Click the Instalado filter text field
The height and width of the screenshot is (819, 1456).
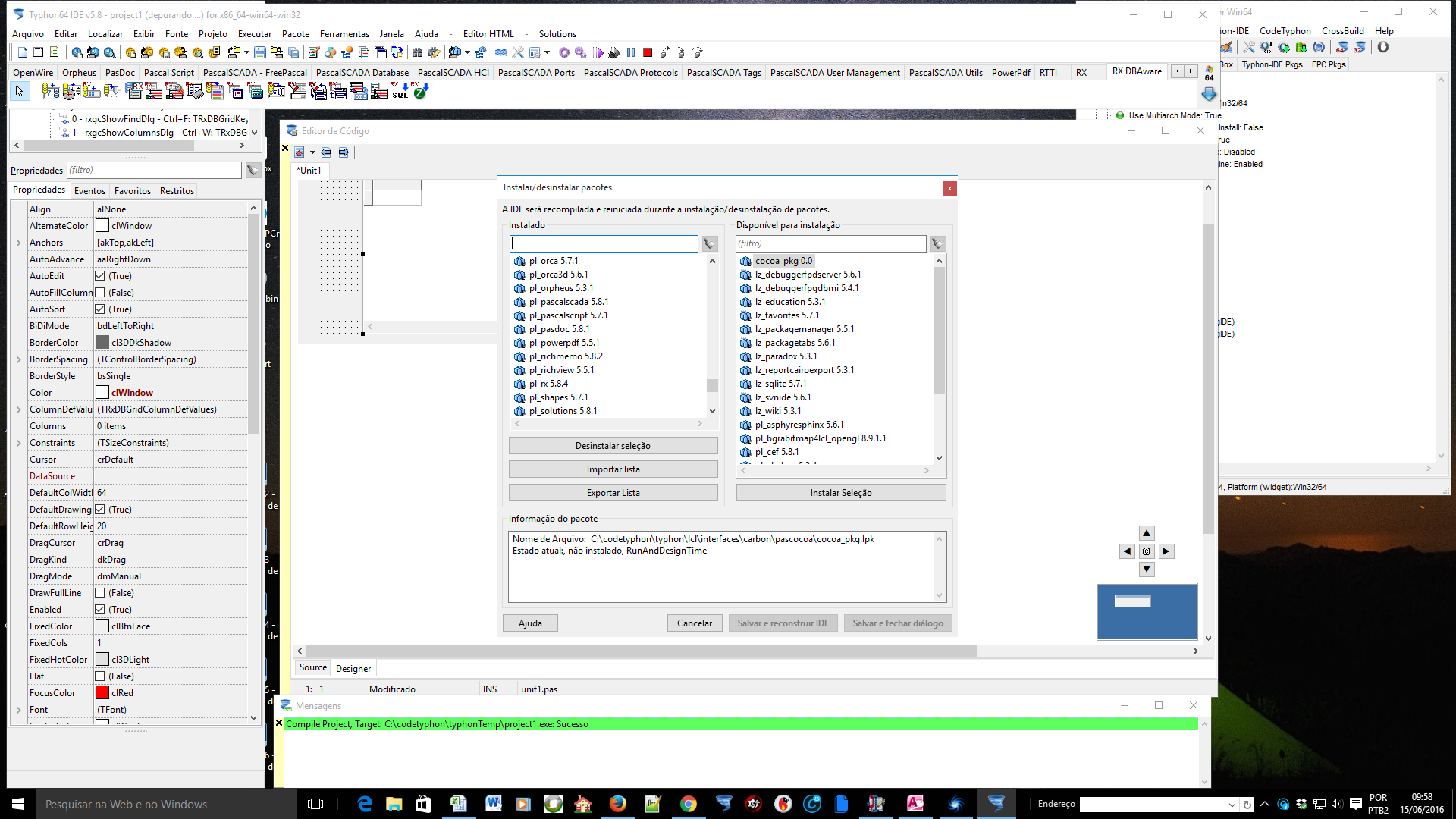604,243
